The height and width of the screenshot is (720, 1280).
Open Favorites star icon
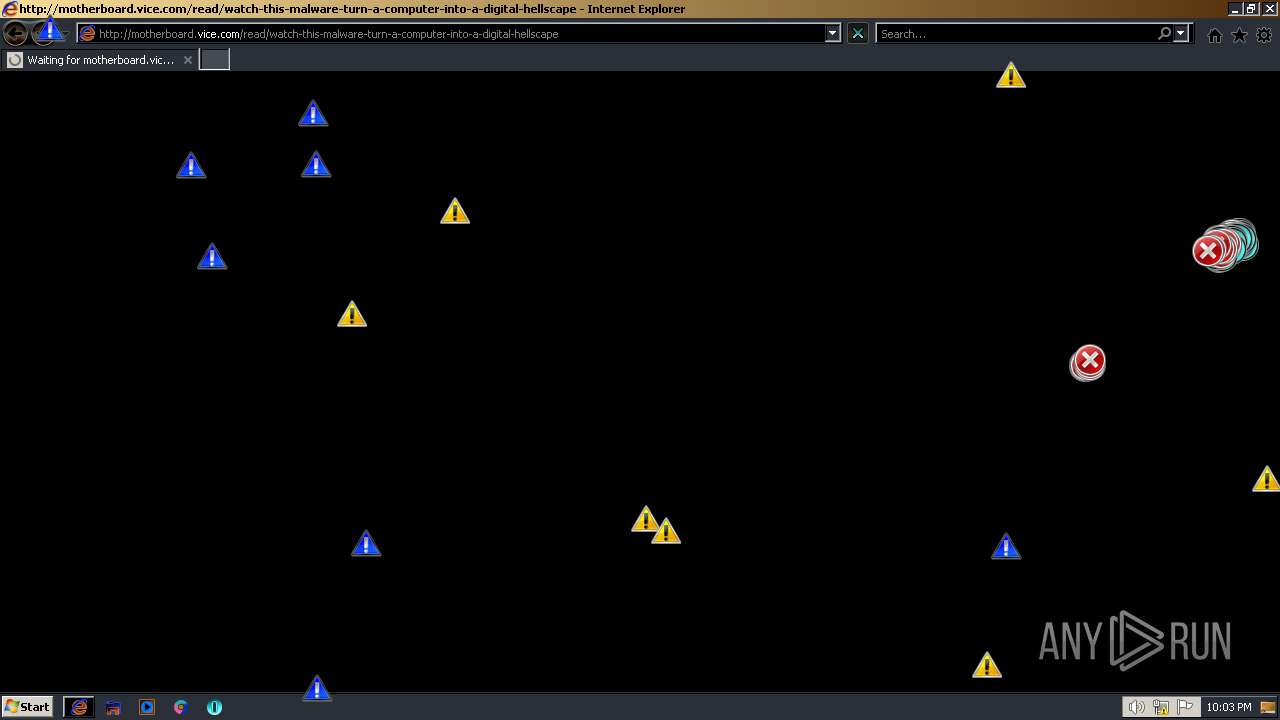coord(1239,35)
